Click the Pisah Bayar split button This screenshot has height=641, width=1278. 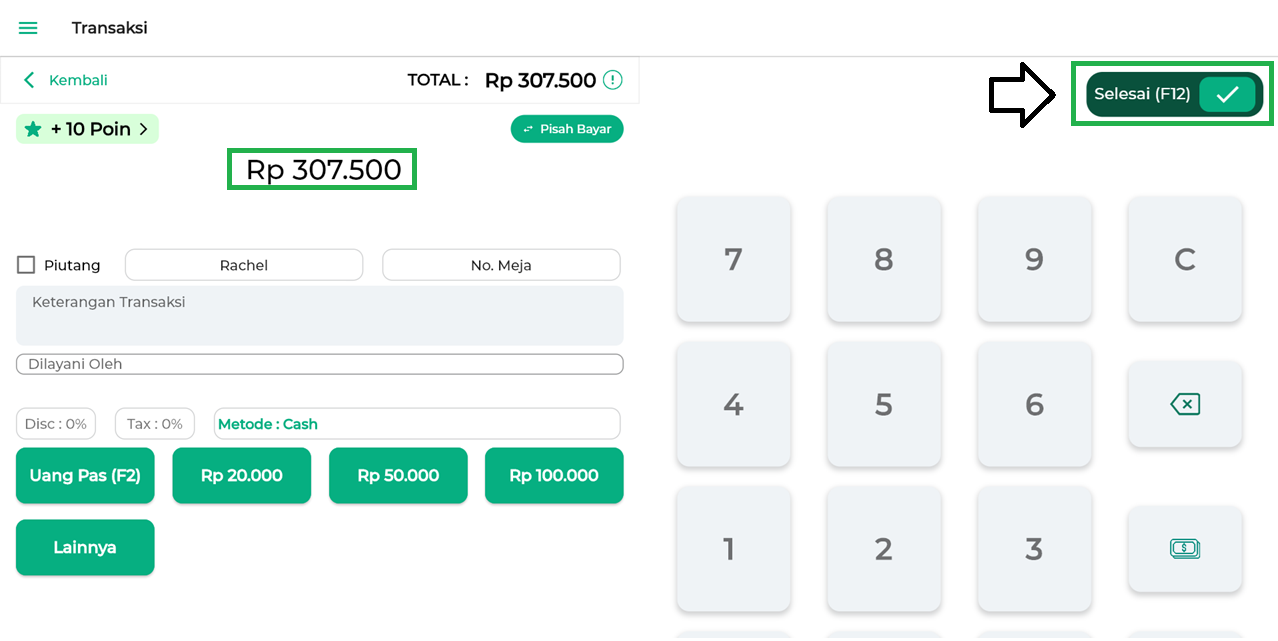point(567,129)
